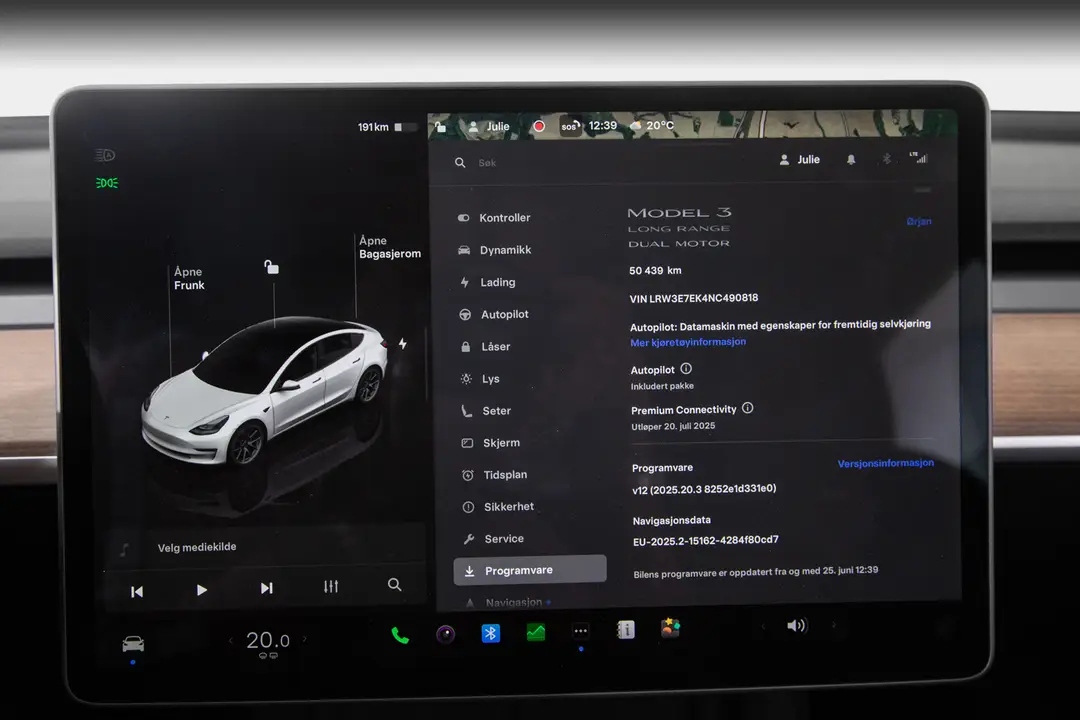
Task: Tap the blue vehicle name link
Action: click(x=919, y=222)
